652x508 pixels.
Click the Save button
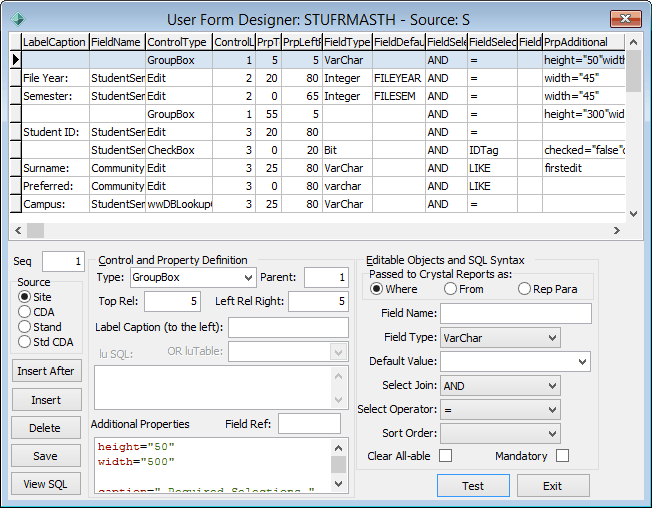point(45,456)
